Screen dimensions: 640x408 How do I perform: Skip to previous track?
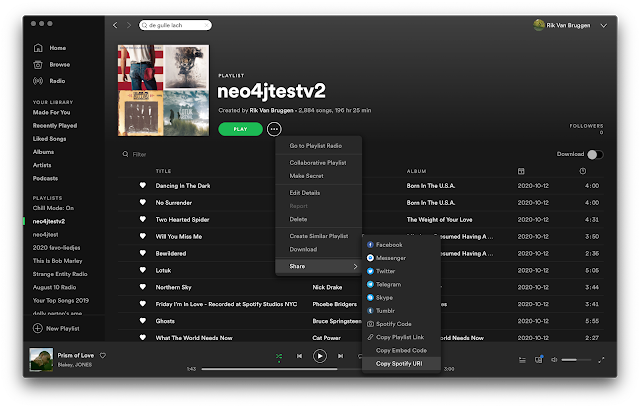click(x=299, y=356)
